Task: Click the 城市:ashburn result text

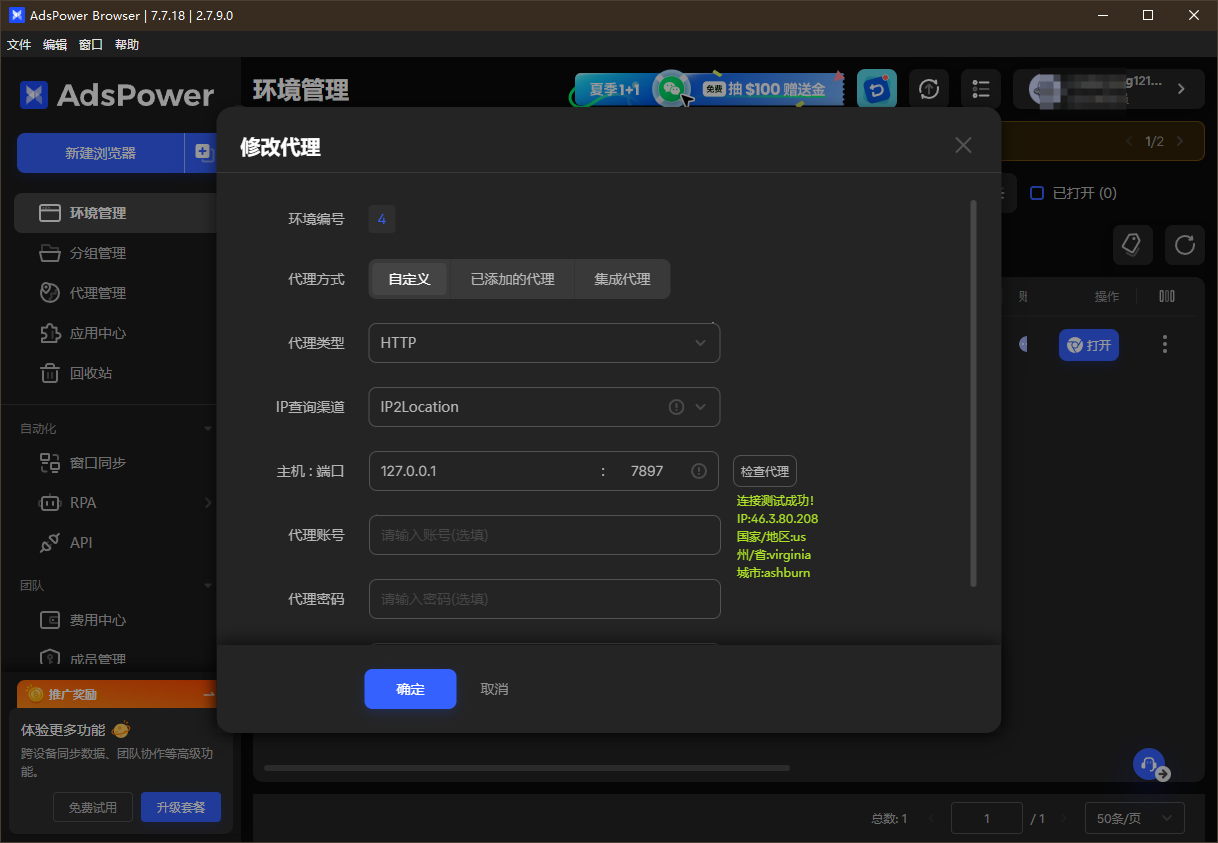Action: click(x=774, y=573)
